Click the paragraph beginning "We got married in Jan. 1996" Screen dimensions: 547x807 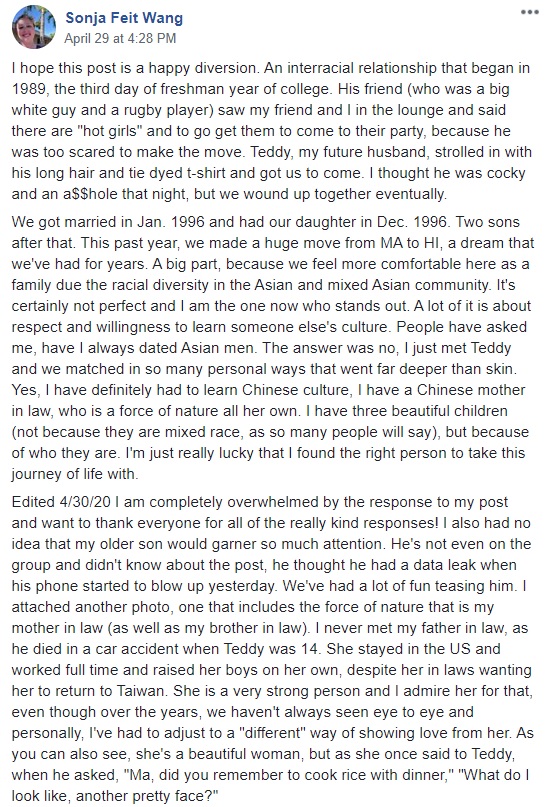coord(273,347)
